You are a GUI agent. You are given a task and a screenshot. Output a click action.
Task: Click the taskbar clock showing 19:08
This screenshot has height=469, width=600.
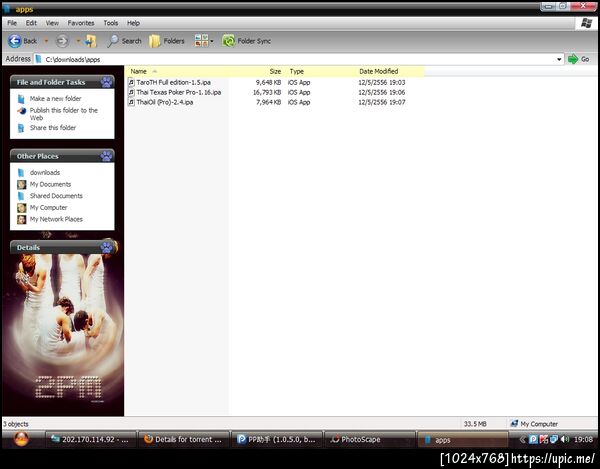pyautogui.click(x=583, y=440)
